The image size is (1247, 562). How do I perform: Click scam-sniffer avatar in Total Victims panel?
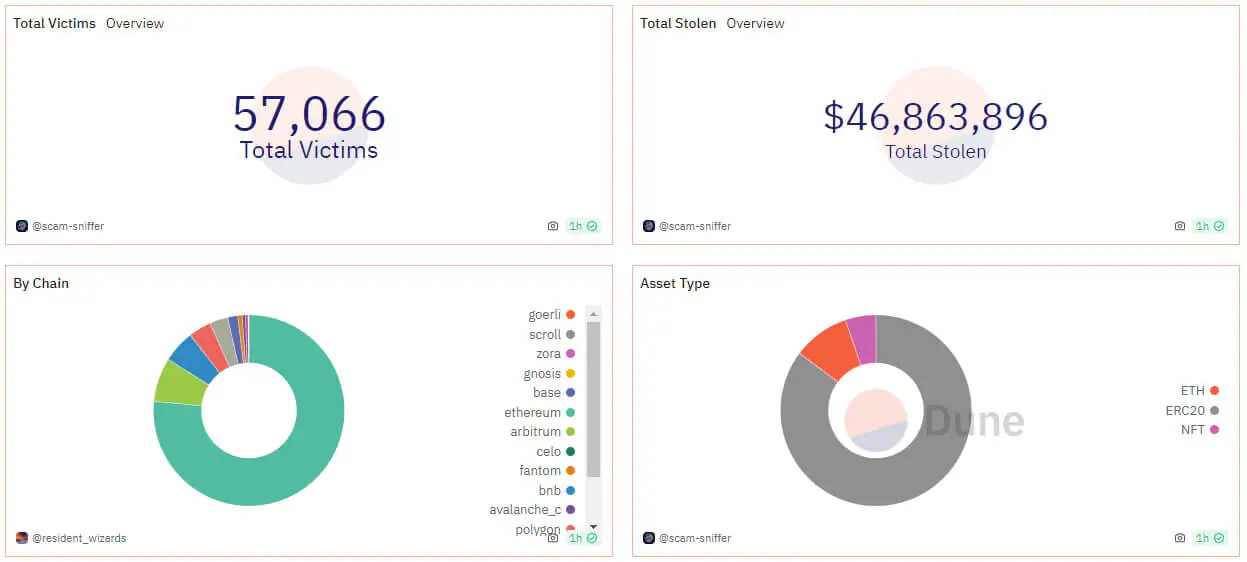[22, 226]
